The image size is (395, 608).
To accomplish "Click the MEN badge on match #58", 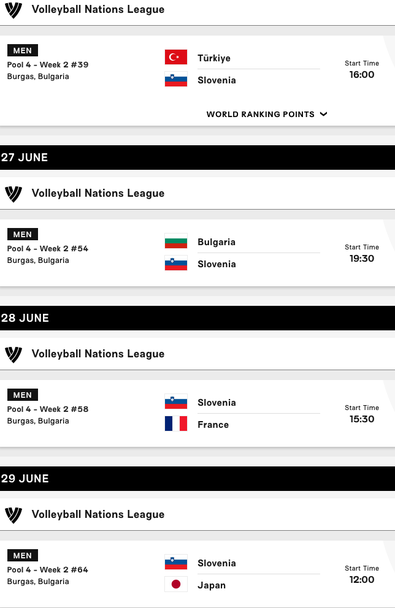I will [x=22, y=395].
